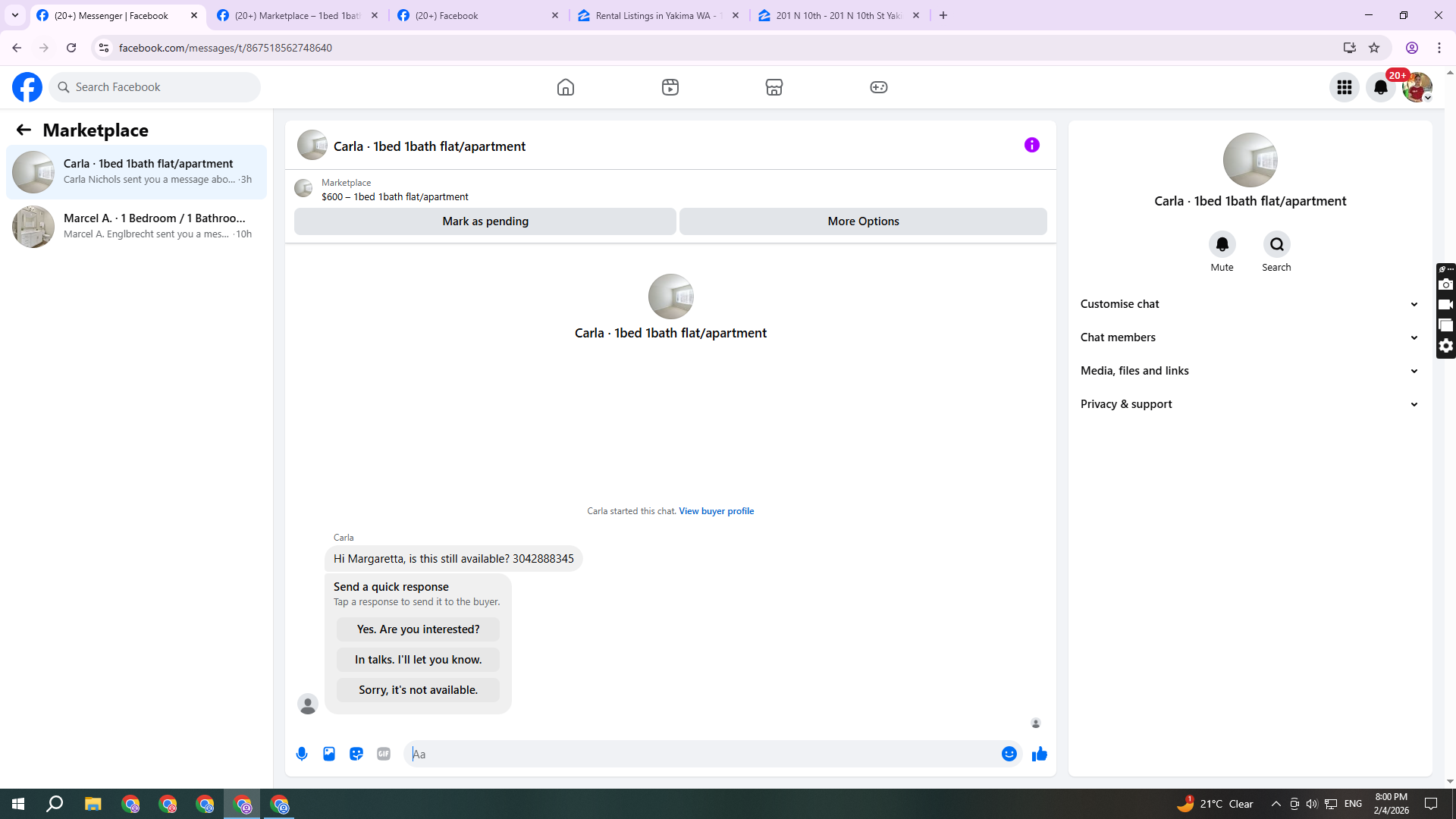Expand Privacy & support section
Image resolution: width=1456 pixels, height=819 pixels.
pos(1250,404)
